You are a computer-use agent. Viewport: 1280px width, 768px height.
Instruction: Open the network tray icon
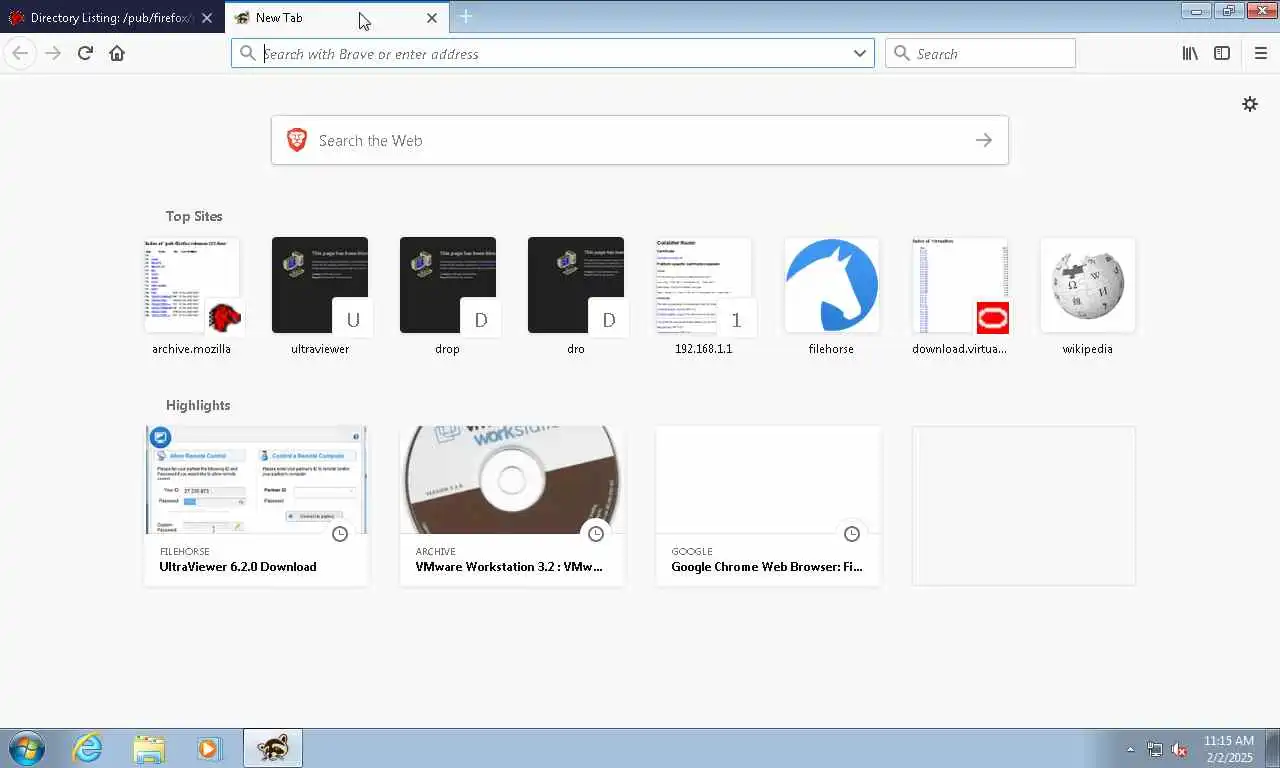click(x=1155, y=749)
